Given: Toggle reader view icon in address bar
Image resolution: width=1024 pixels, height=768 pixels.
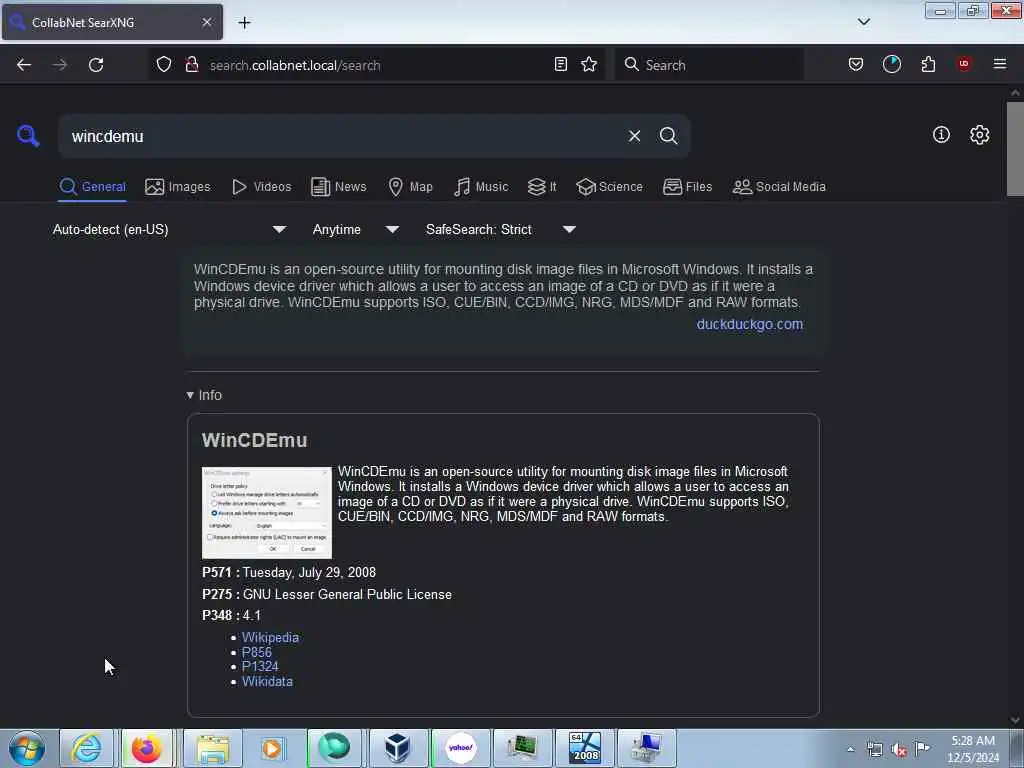Looking at the screenshot, I should click(560, 64).
